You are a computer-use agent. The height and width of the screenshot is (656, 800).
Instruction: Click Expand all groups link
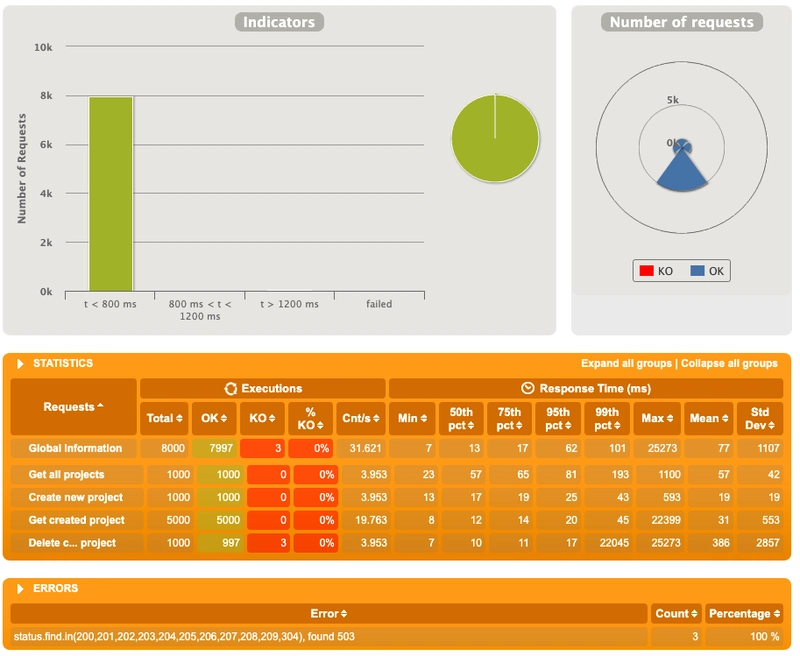tap(626, 364)
